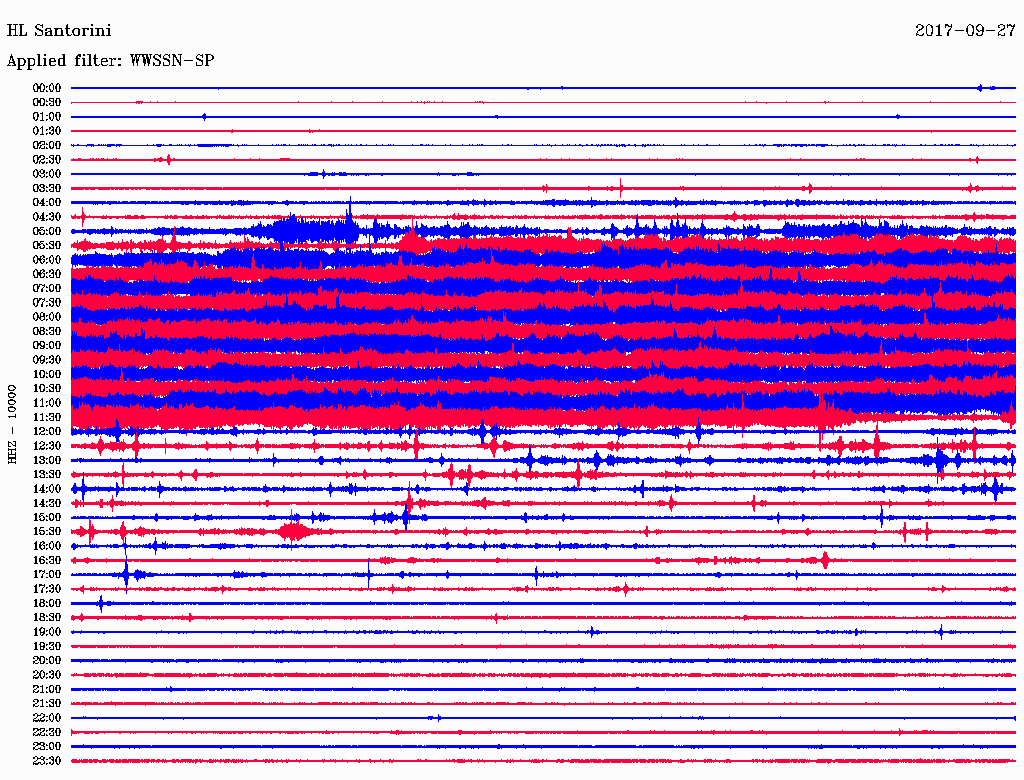Select the 15:00 time label
1024x780 pixels.
[x=47, y=517]
